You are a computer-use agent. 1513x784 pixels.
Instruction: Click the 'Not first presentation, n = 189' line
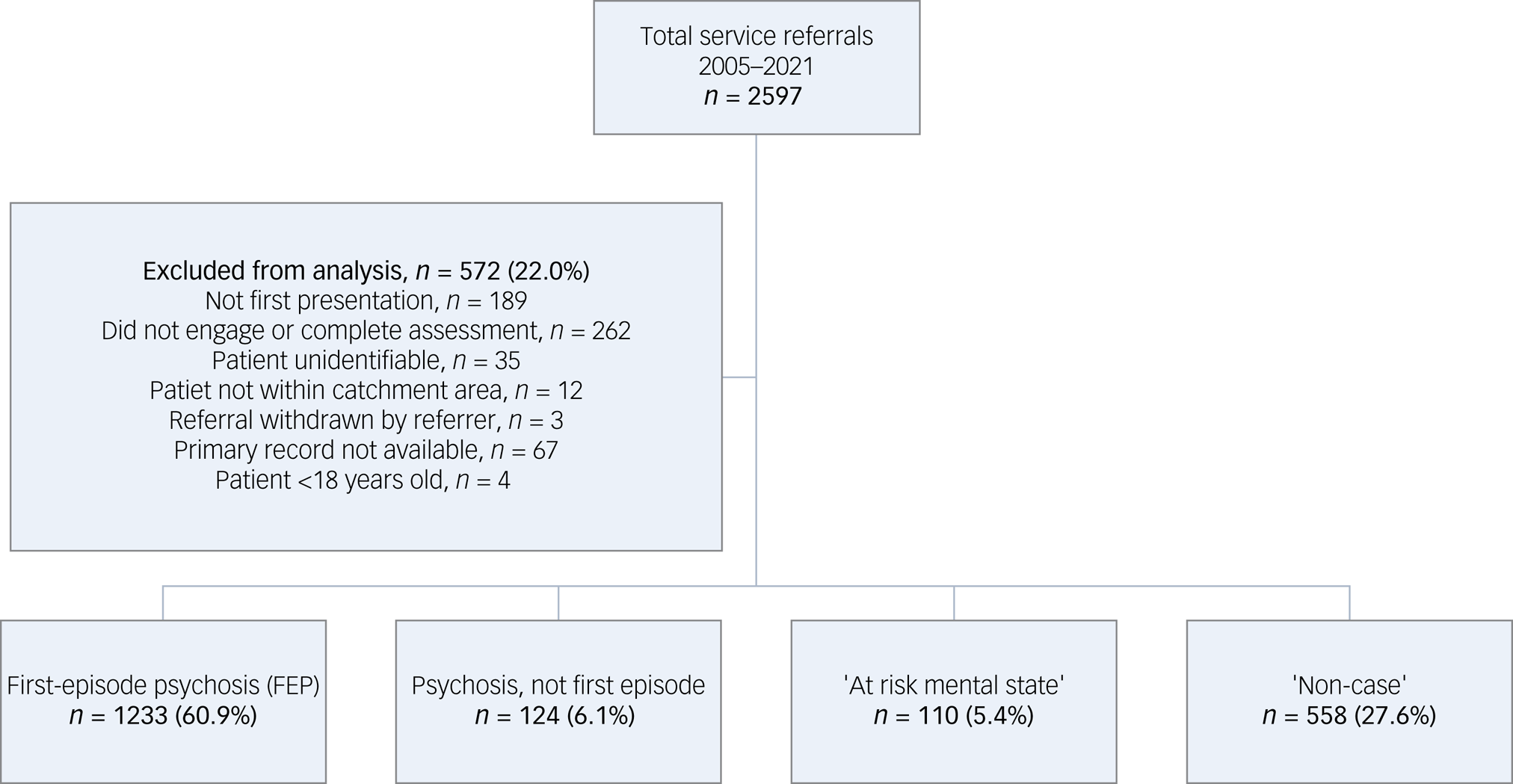pyautogui.click(x=366, y=300)
